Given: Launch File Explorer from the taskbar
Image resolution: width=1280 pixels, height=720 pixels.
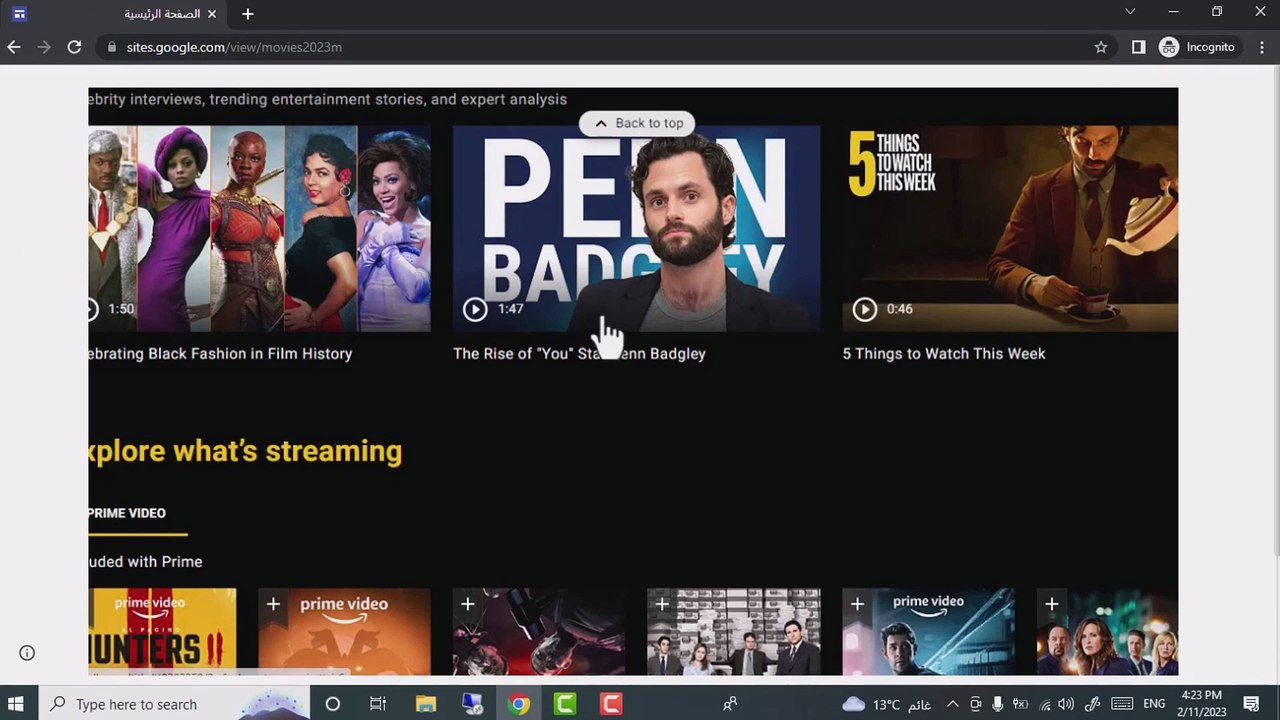Looking at the screenshot, I should [x=426, y=704].
